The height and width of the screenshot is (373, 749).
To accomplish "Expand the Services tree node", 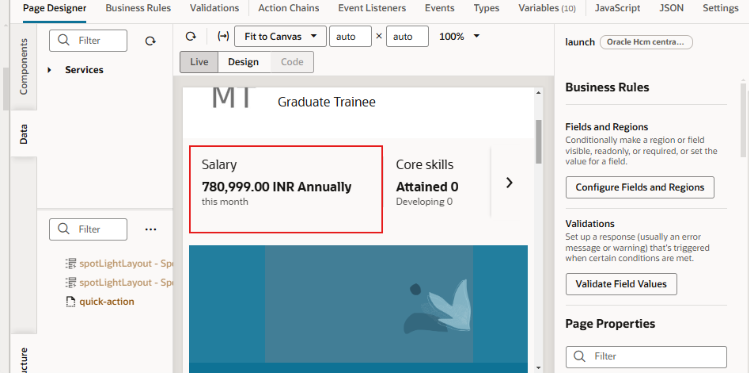I will [x=50, y=70].
